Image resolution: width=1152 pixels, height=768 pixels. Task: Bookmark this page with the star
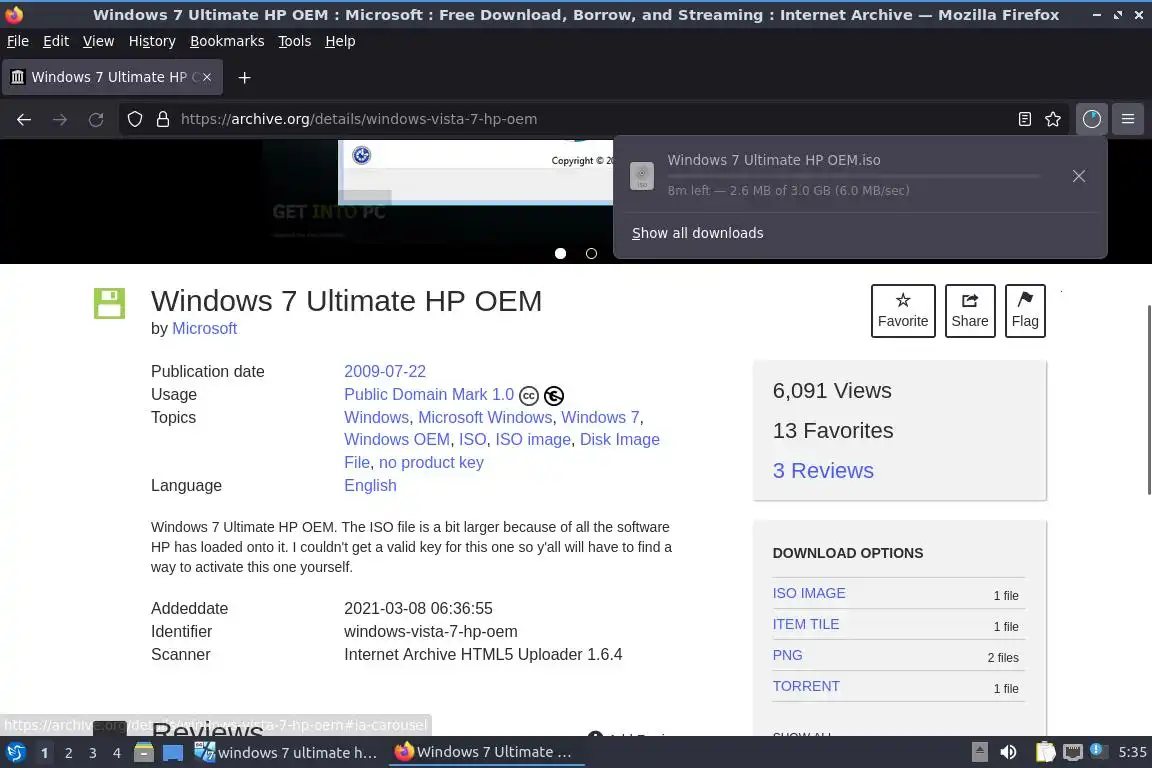point(1053,119)
